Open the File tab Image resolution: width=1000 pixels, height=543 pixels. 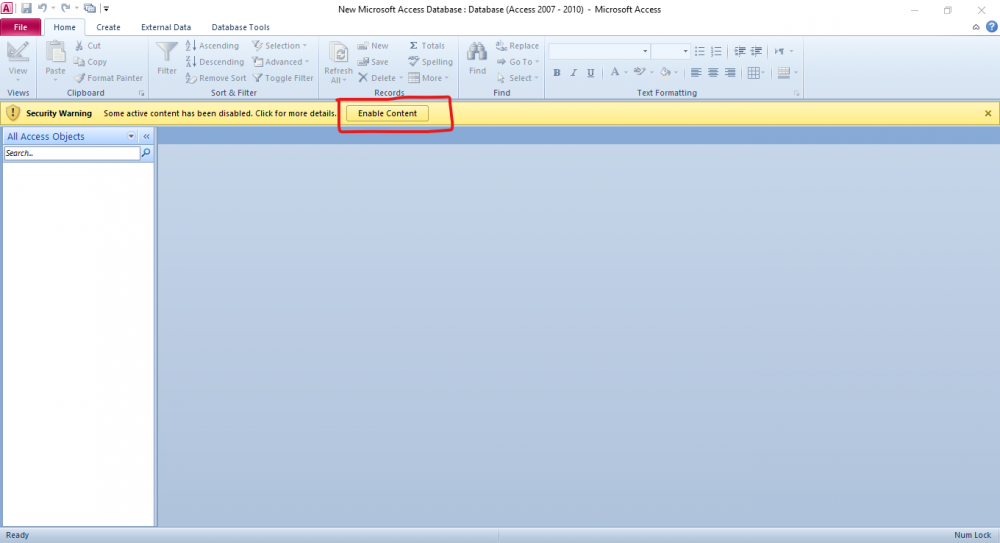[20, 27]
